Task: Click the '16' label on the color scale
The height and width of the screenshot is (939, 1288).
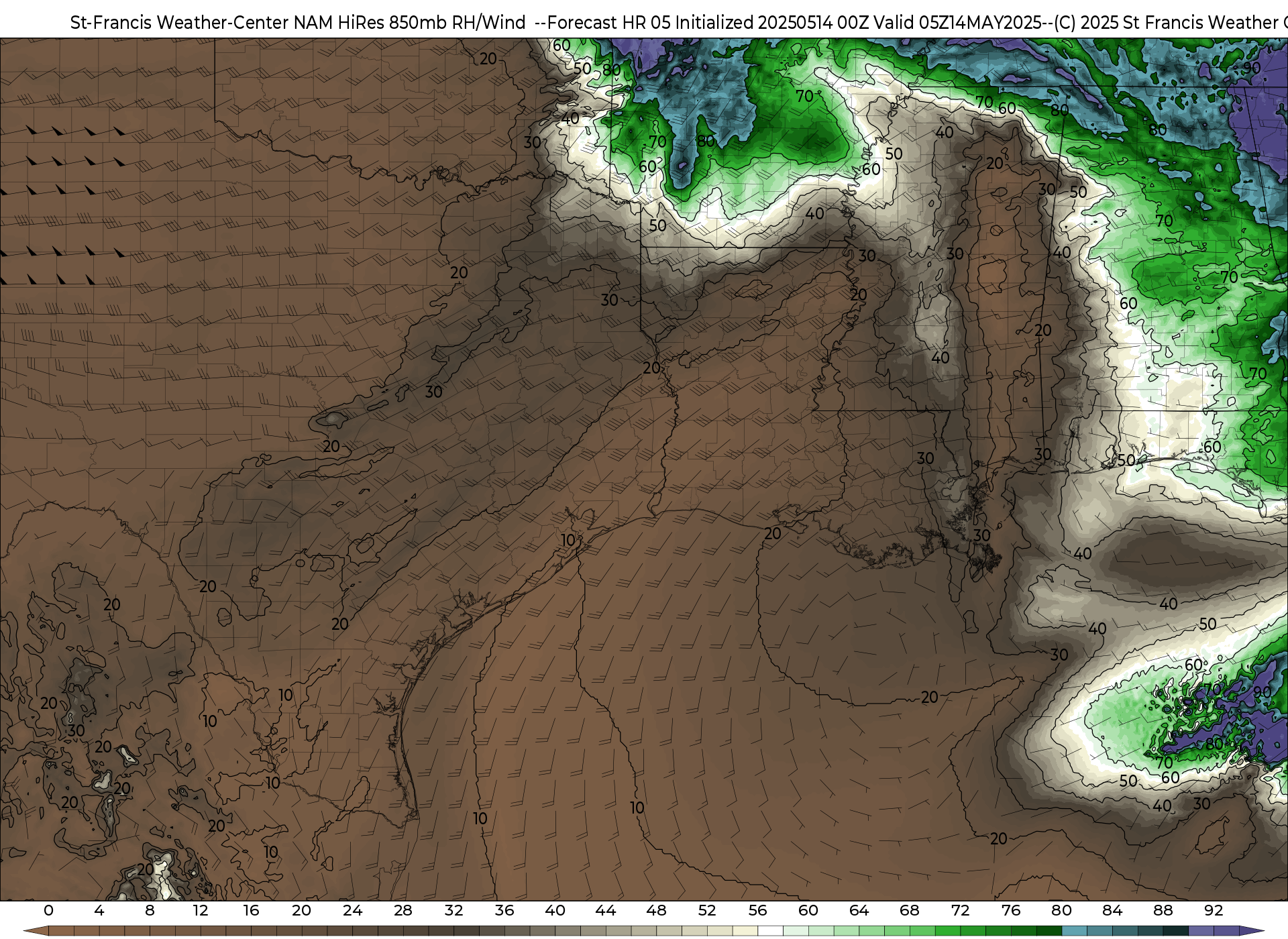Action: click(x=251, y=910)
